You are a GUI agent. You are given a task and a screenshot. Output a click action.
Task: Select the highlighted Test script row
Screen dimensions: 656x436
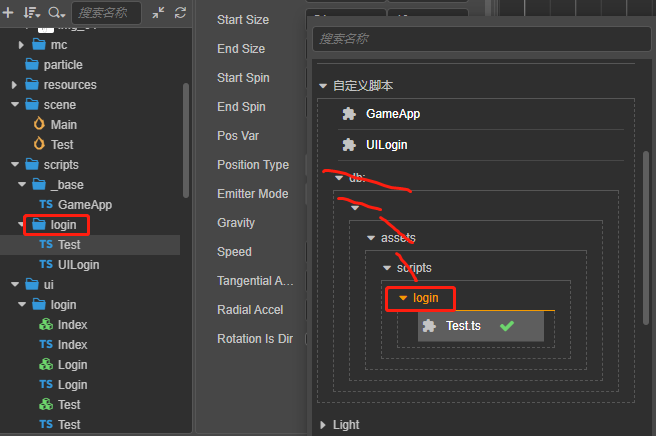(x=90, y=245)
